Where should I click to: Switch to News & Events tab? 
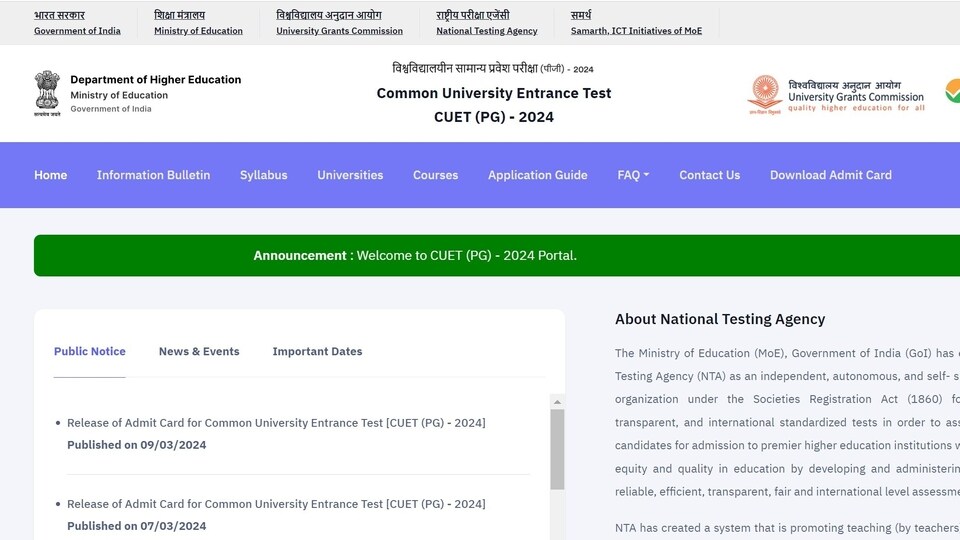[x=199, y=351]
